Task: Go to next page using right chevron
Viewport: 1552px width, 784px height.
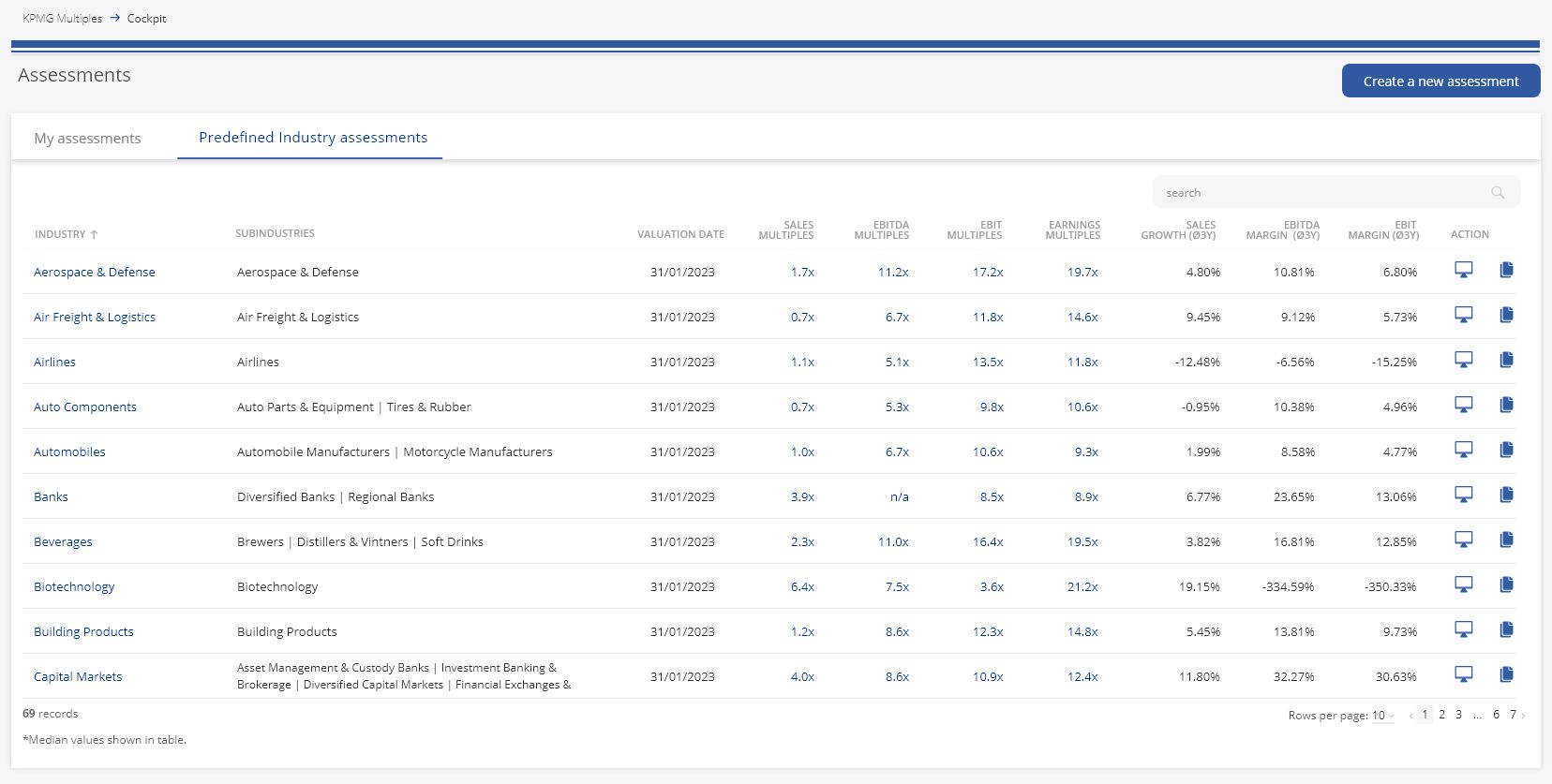Action: [x=1524, y=716]
